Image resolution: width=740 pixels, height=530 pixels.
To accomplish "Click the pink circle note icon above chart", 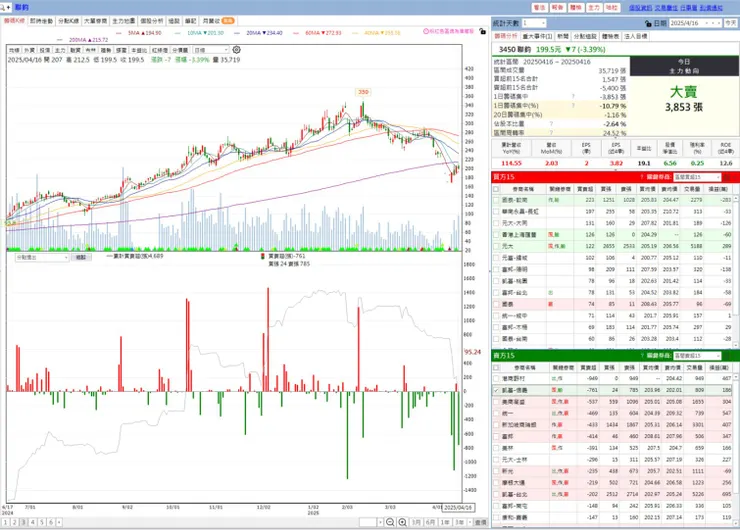I will (x=426, y=31).
